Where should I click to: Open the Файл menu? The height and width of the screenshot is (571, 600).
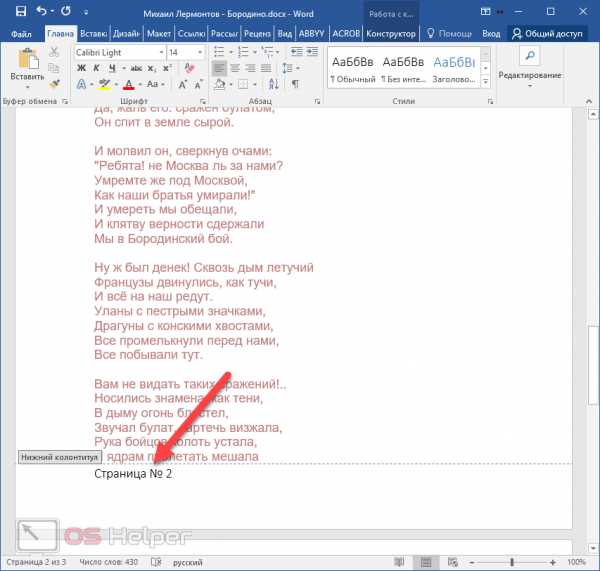click(x=21, y=34)
